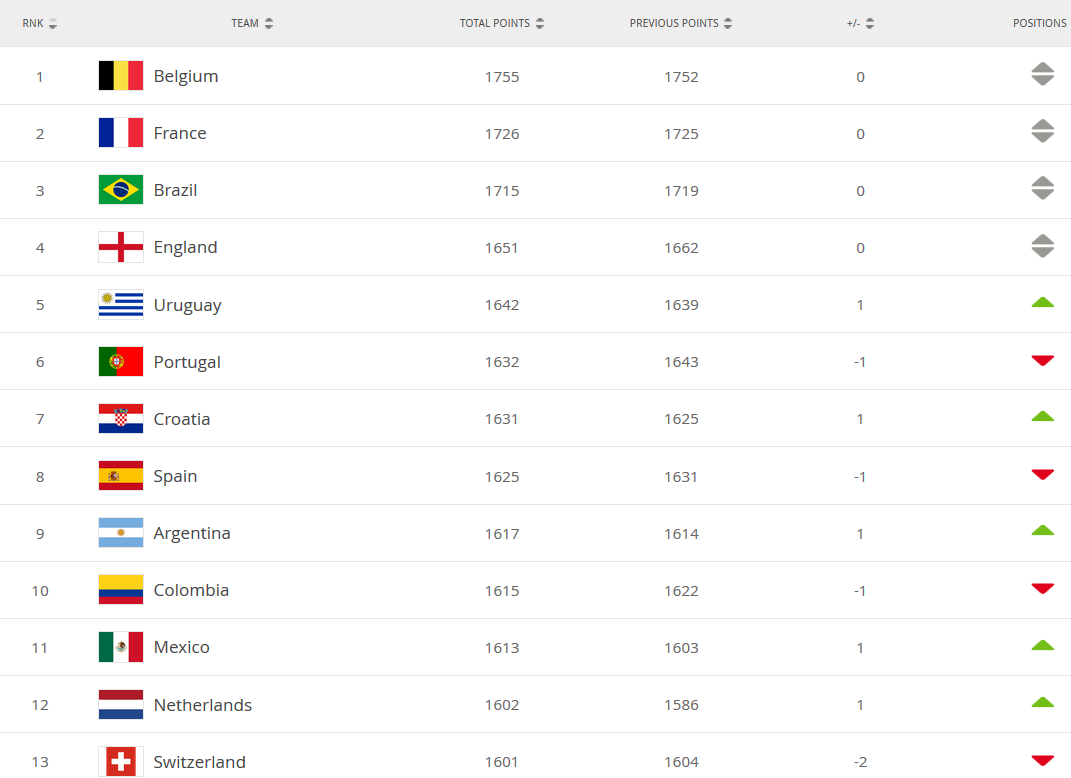Sort table by RNK column
1071x778 pixels.
pos(39,23)
